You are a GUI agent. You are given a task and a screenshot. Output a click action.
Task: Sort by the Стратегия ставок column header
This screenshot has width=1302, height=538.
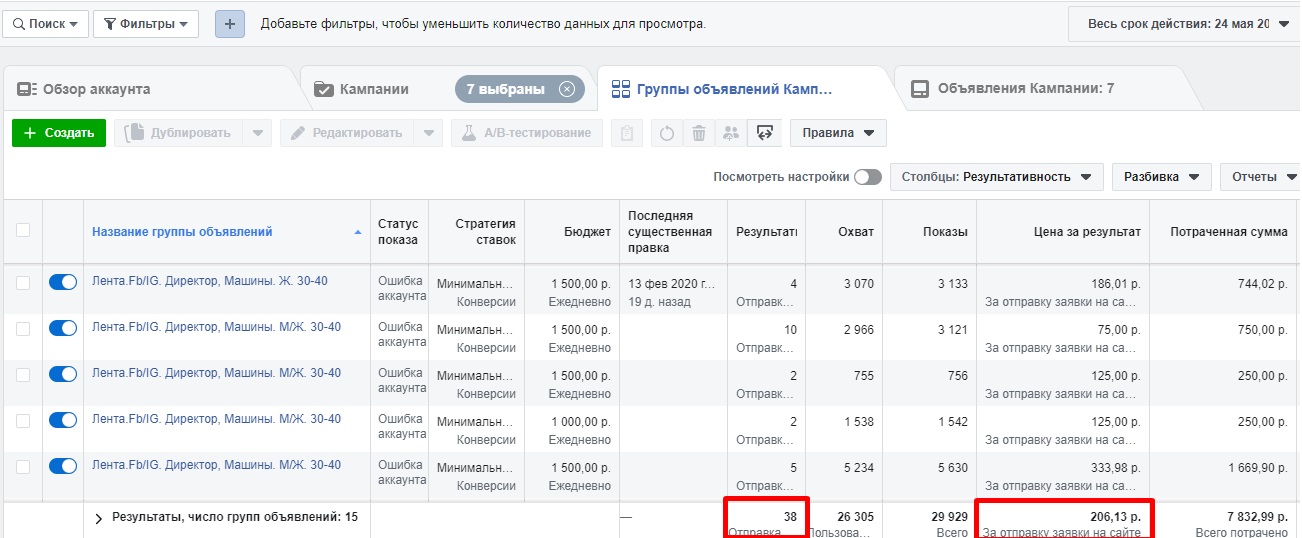485,232
